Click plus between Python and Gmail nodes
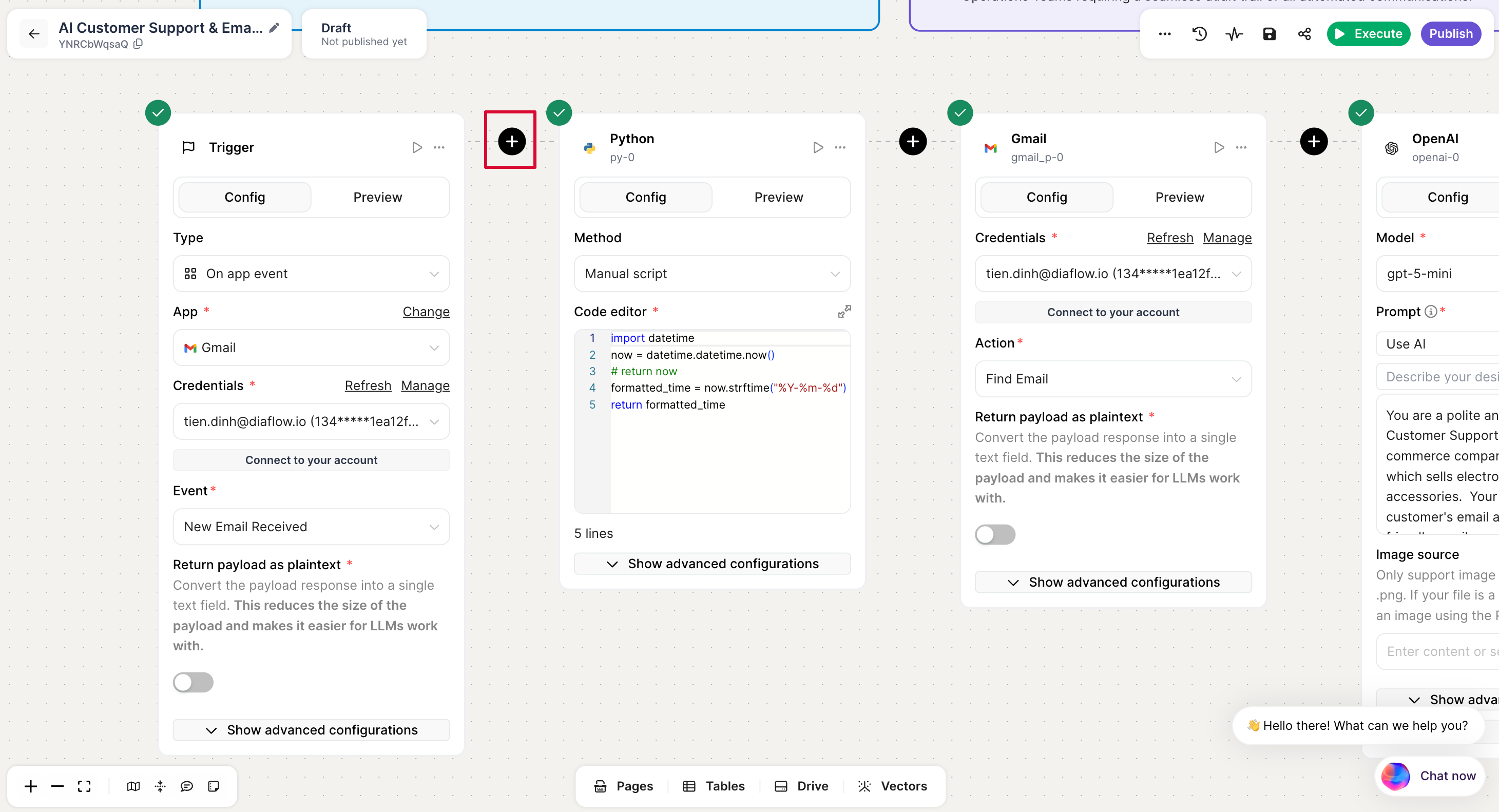This screenshot has height=812, width=1499. click(x=912, y=141)
